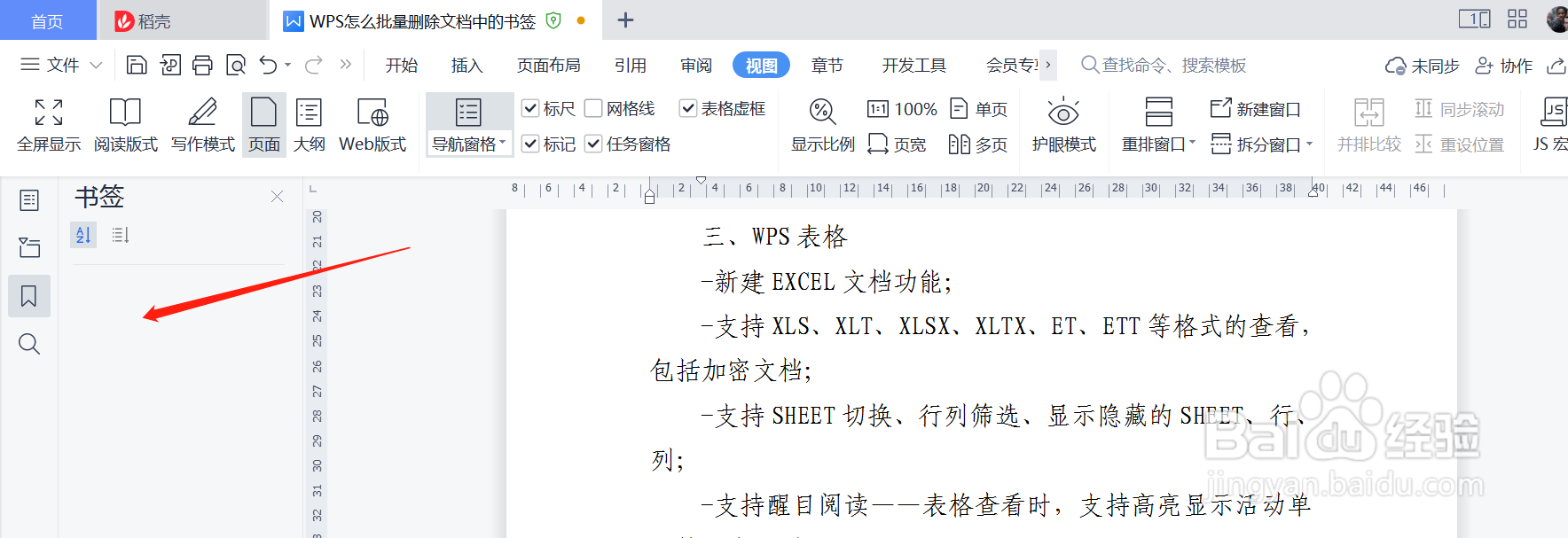Switch to Outline view
This screenshot has height=538, width=1568.
[x=309, y=125]
